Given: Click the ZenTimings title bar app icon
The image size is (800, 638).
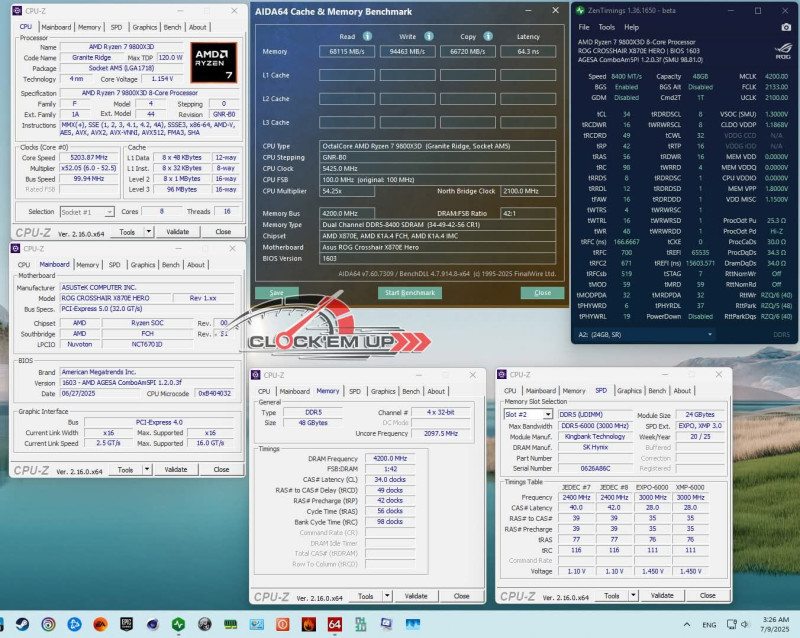Looking at the screenshot, I should (580, 10).
